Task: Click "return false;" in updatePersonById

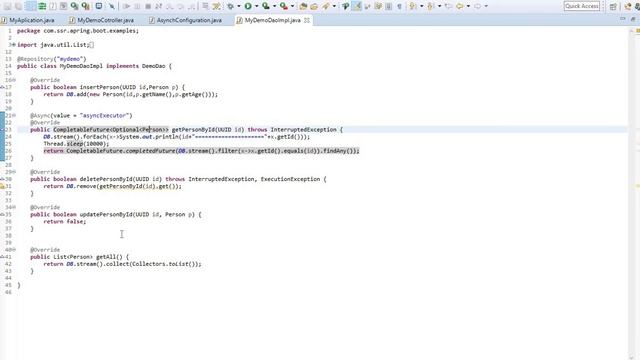Action: pyautogui.click(x=65, y=222)
